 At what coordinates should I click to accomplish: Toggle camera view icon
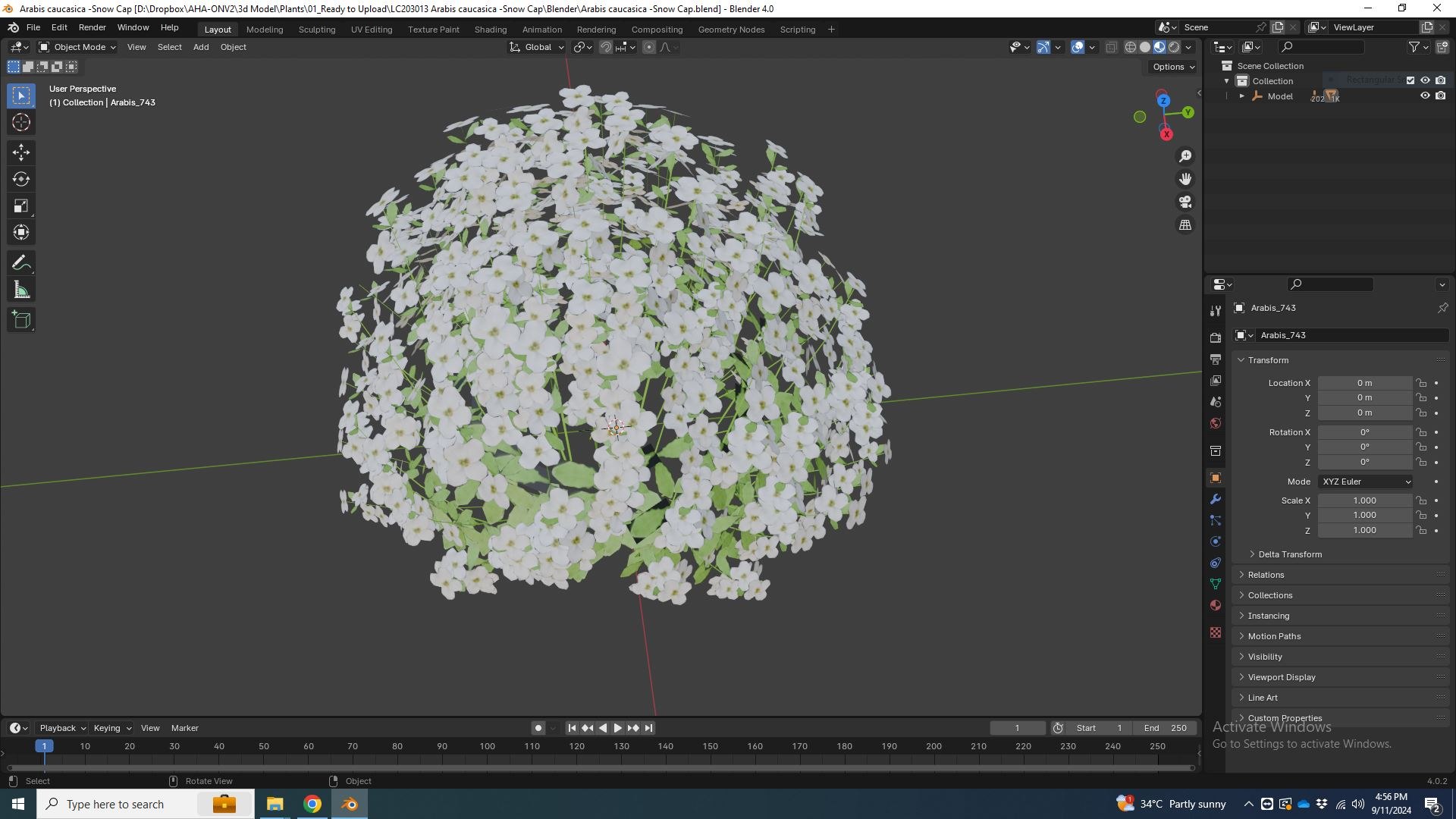[1185, 202]
